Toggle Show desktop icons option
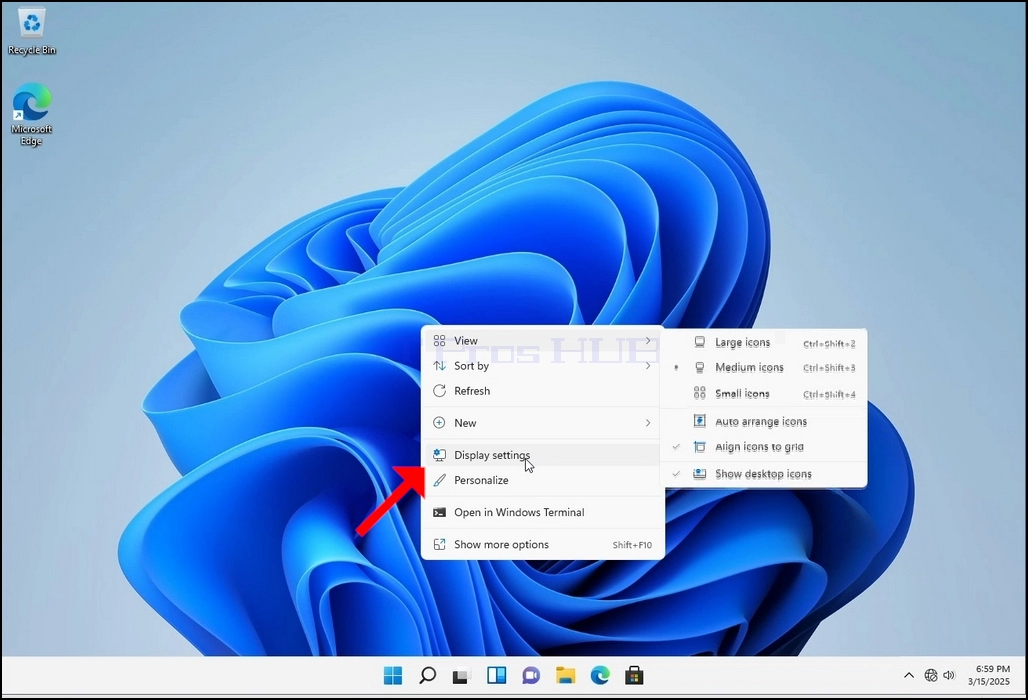The height and width of the screenshot is (700, 1028). pyautogui.click(x=763, y=474)
